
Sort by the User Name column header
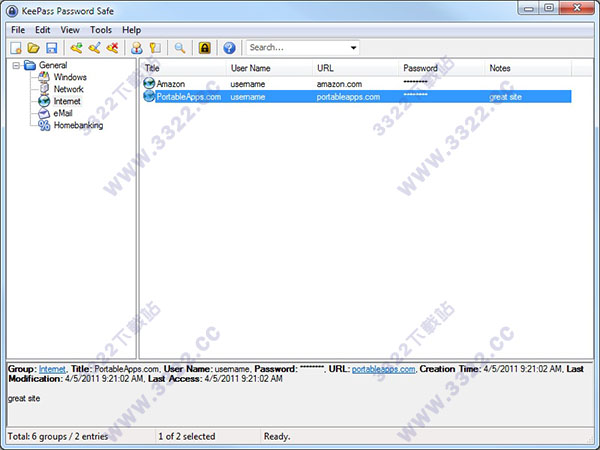click(269, 68)
